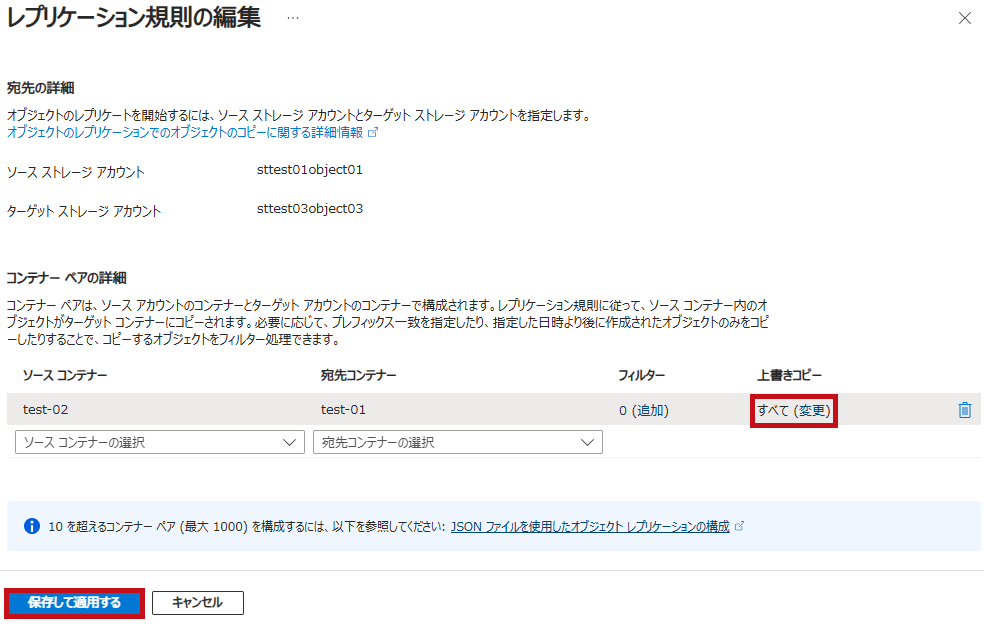The image size is (984, 624).
Task: Open the ソース コンテナーの選択 dropdown
Action: (160, 442)
